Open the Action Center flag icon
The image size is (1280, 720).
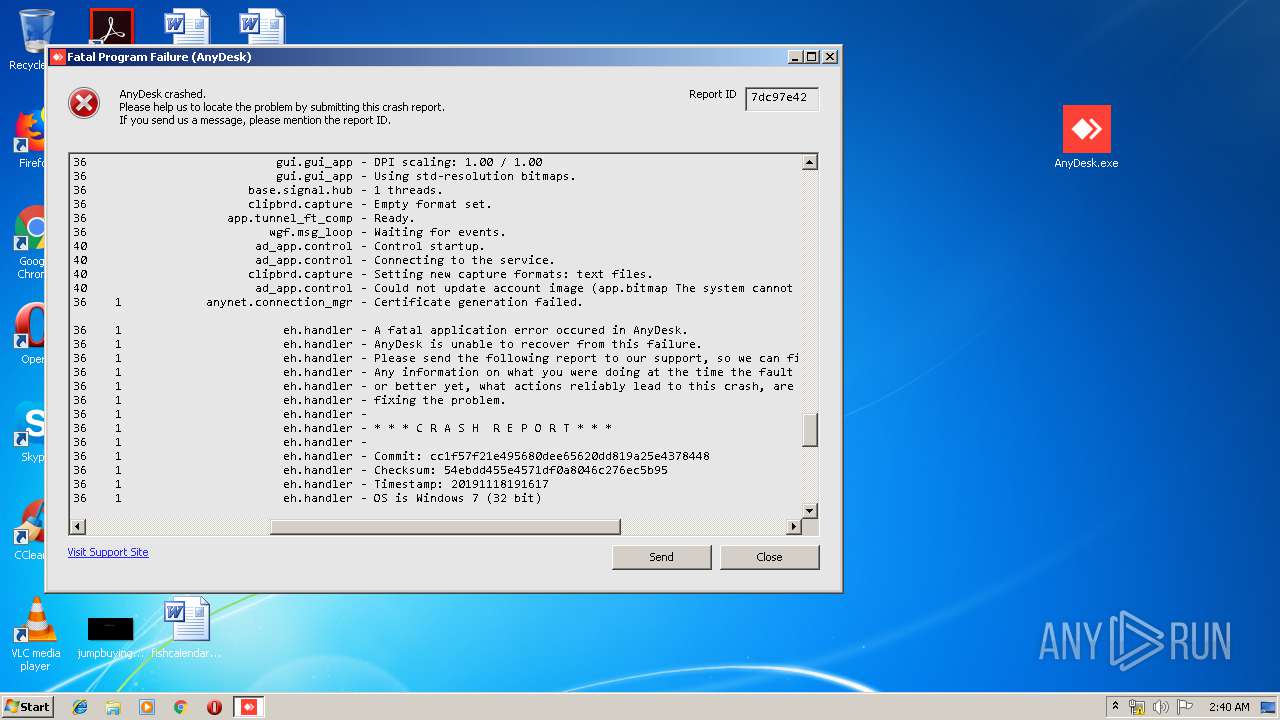click(x=1184, y=707)
